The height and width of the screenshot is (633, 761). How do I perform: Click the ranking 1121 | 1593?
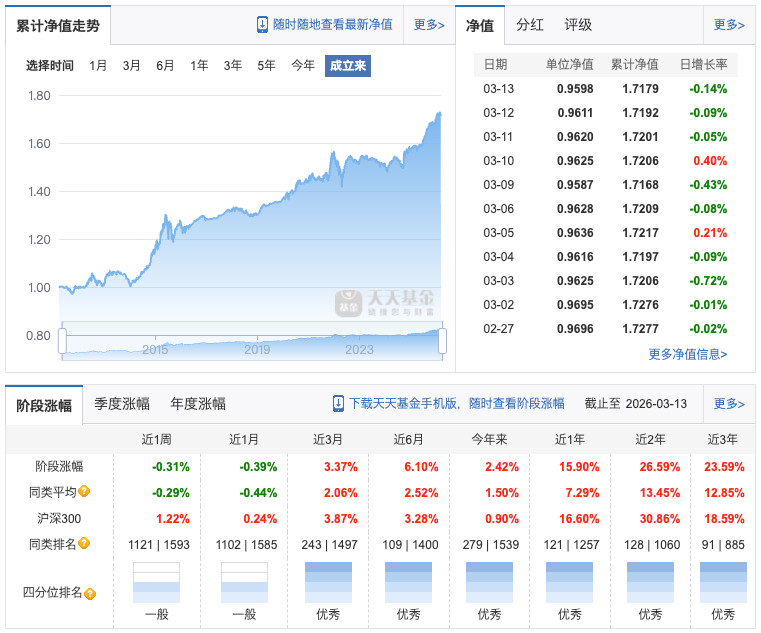click(159, 545)
